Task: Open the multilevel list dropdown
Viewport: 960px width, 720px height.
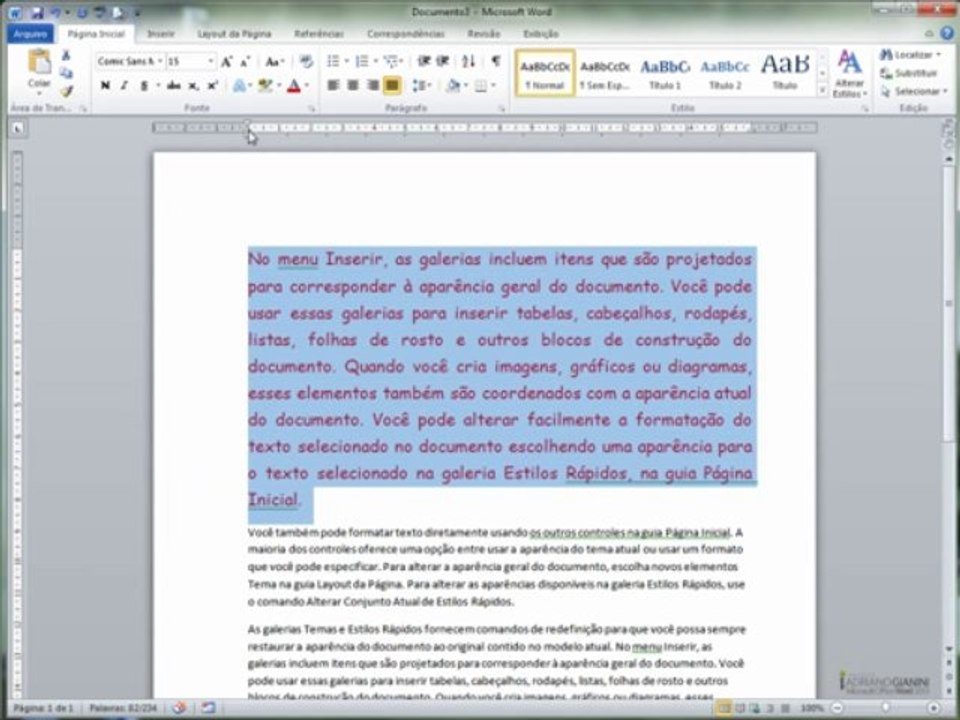Action: pyautogui.click(x=400, y=61)
